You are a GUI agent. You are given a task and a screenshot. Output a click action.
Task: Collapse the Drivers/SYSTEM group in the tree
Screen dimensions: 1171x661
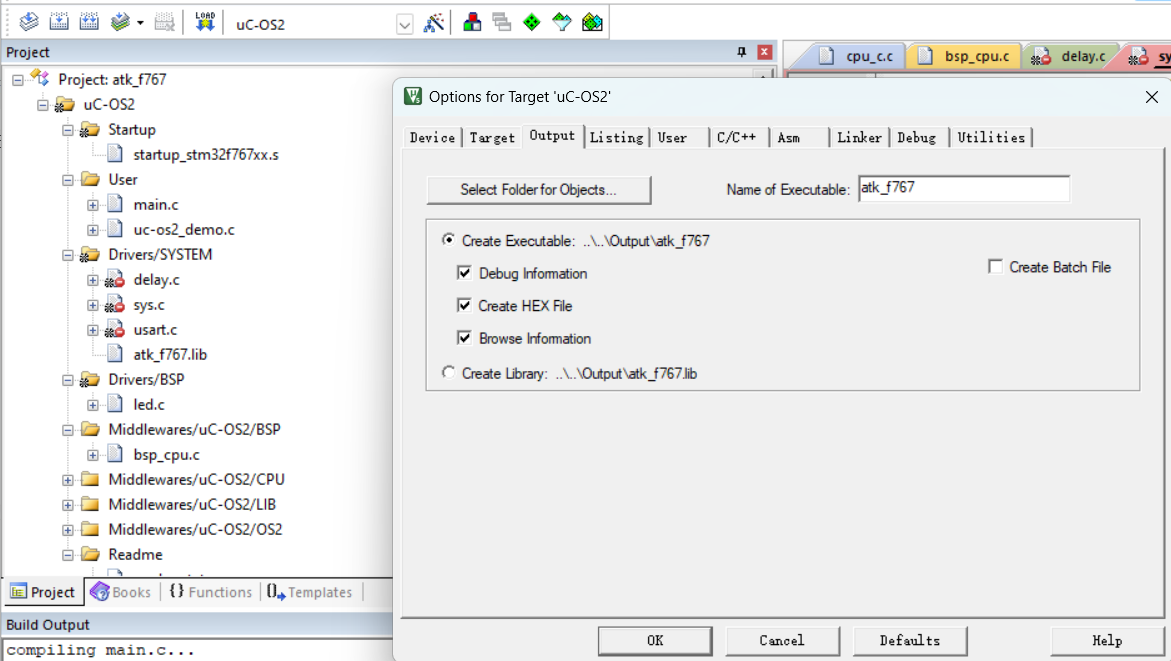tap(68, 255)
